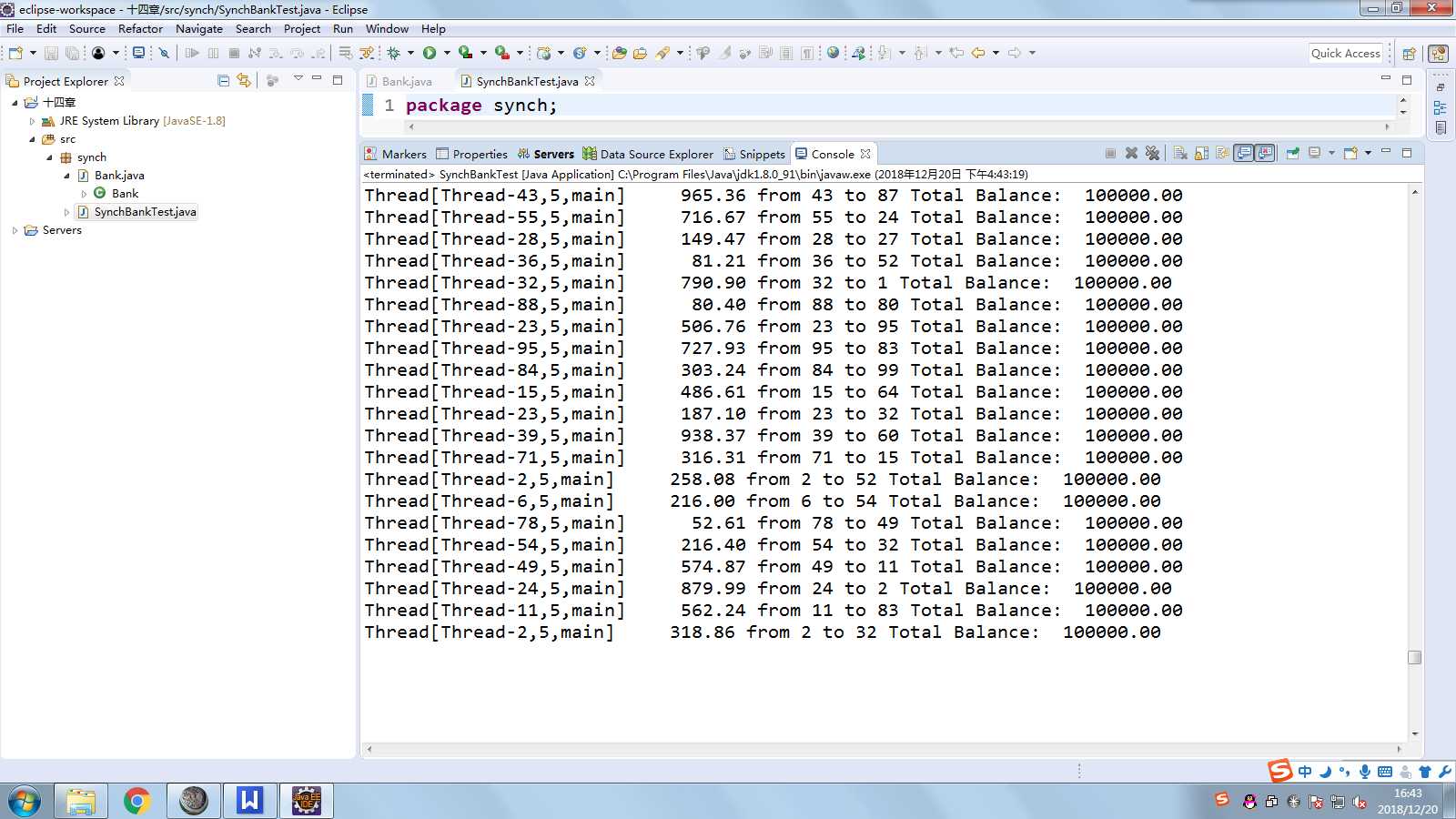Open the Back history dropdown arrow
1456x819 pixels.
click(x=996, y=53)
